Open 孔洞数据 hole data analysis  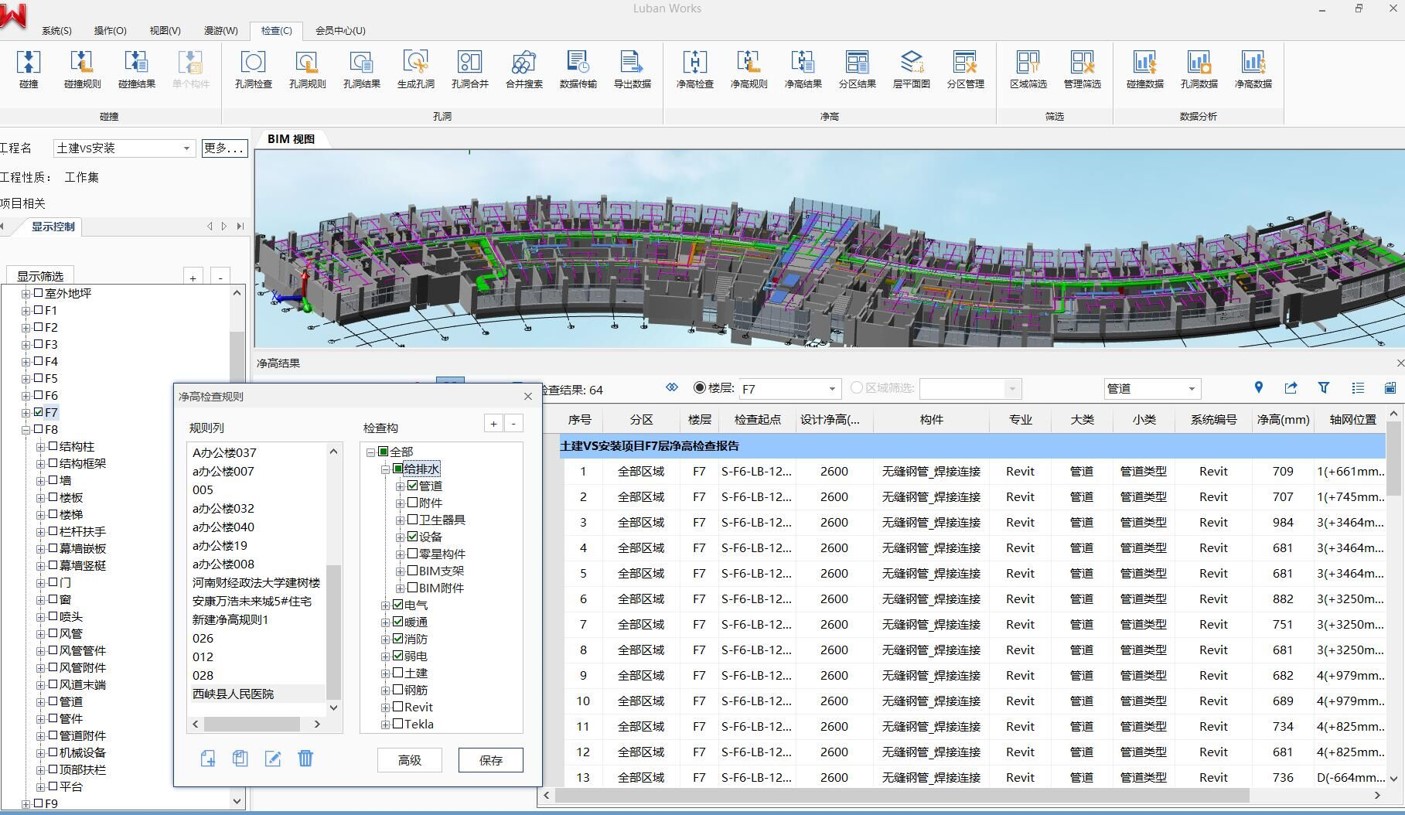[1198, 69]
